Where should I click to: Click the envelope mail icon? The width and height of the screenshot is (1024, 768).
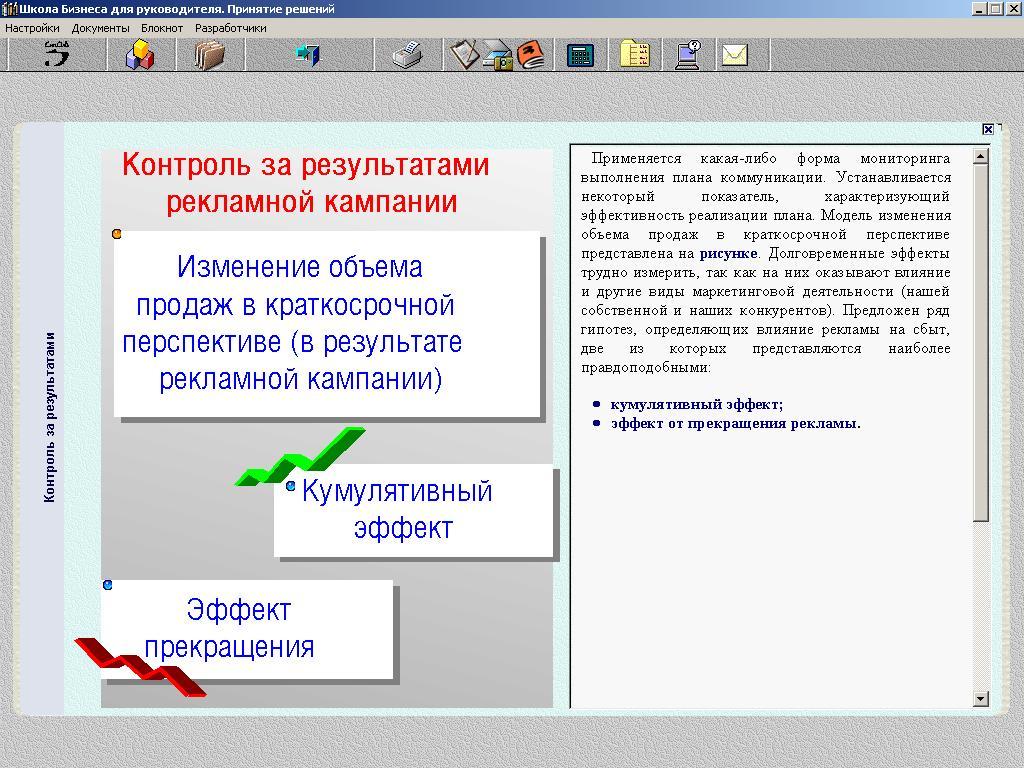click(x=735, y=56)
